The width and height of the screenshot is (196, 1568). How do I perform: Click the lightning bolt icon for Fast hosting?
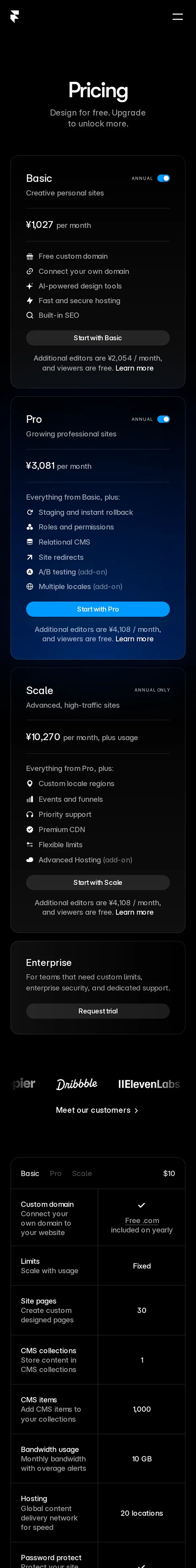30,301
